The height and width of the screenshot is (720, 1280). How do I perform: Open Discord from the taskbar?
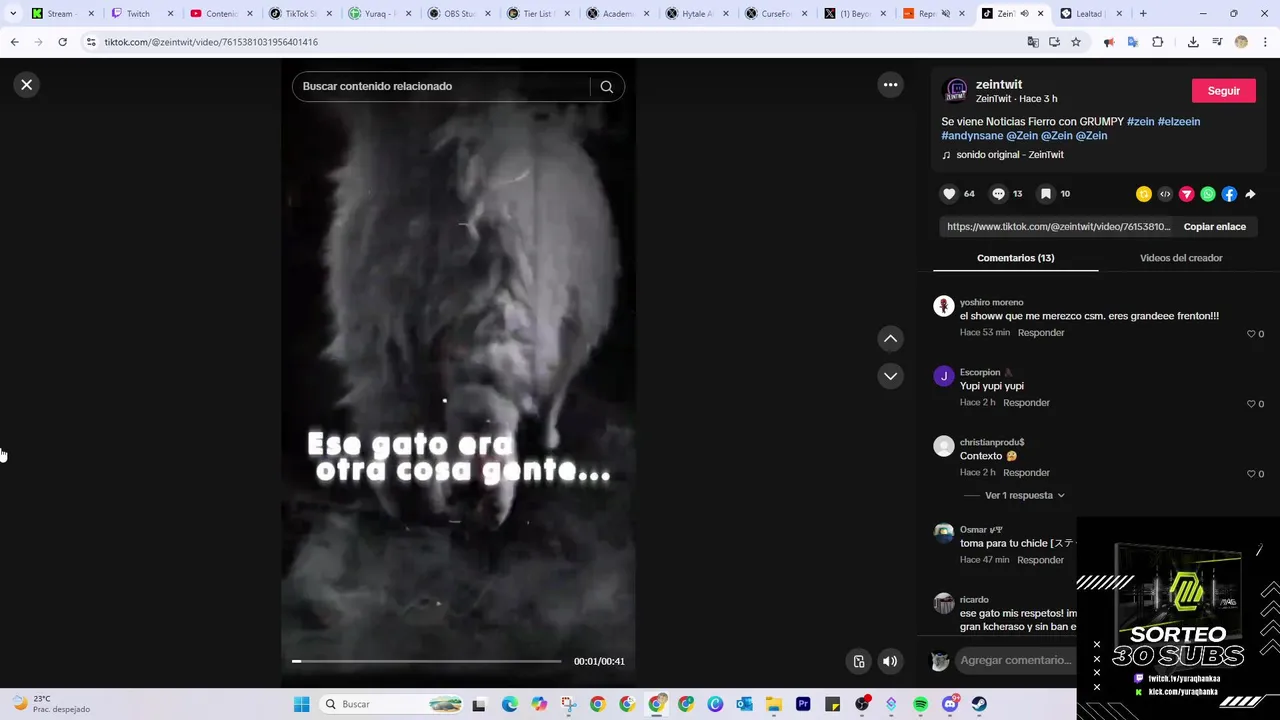click(x=950, y=704)
